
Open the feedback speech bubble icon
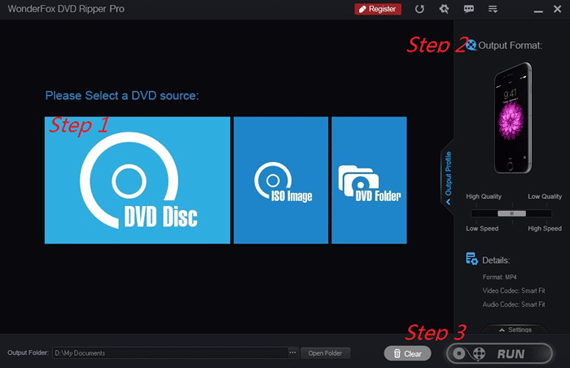[x=469, y=9]
